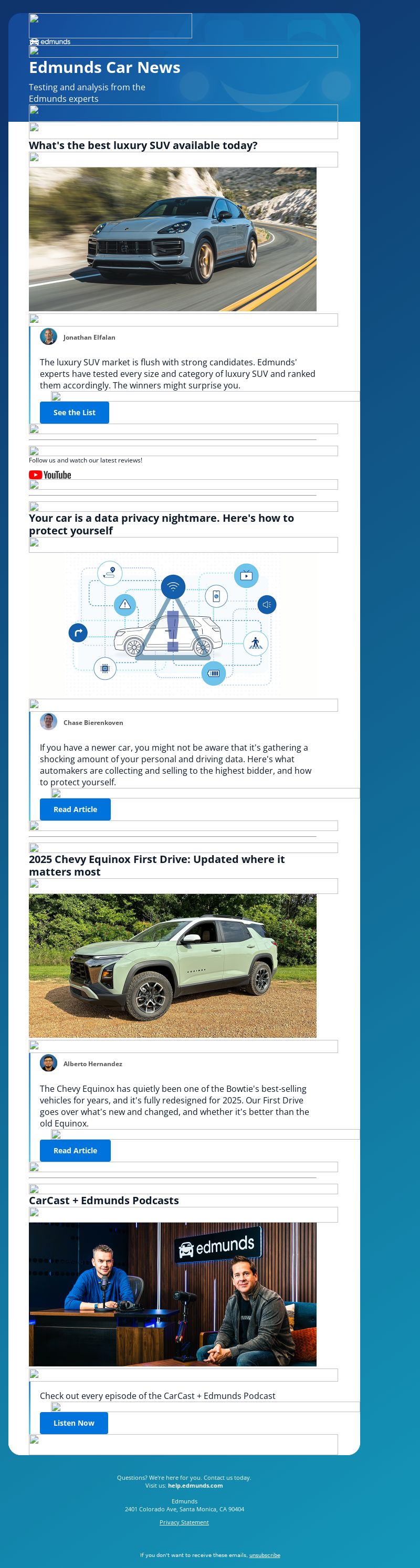Click the Listen Now podcast button
This screenshot has height=1568, width=420.
click(74, 1423)
